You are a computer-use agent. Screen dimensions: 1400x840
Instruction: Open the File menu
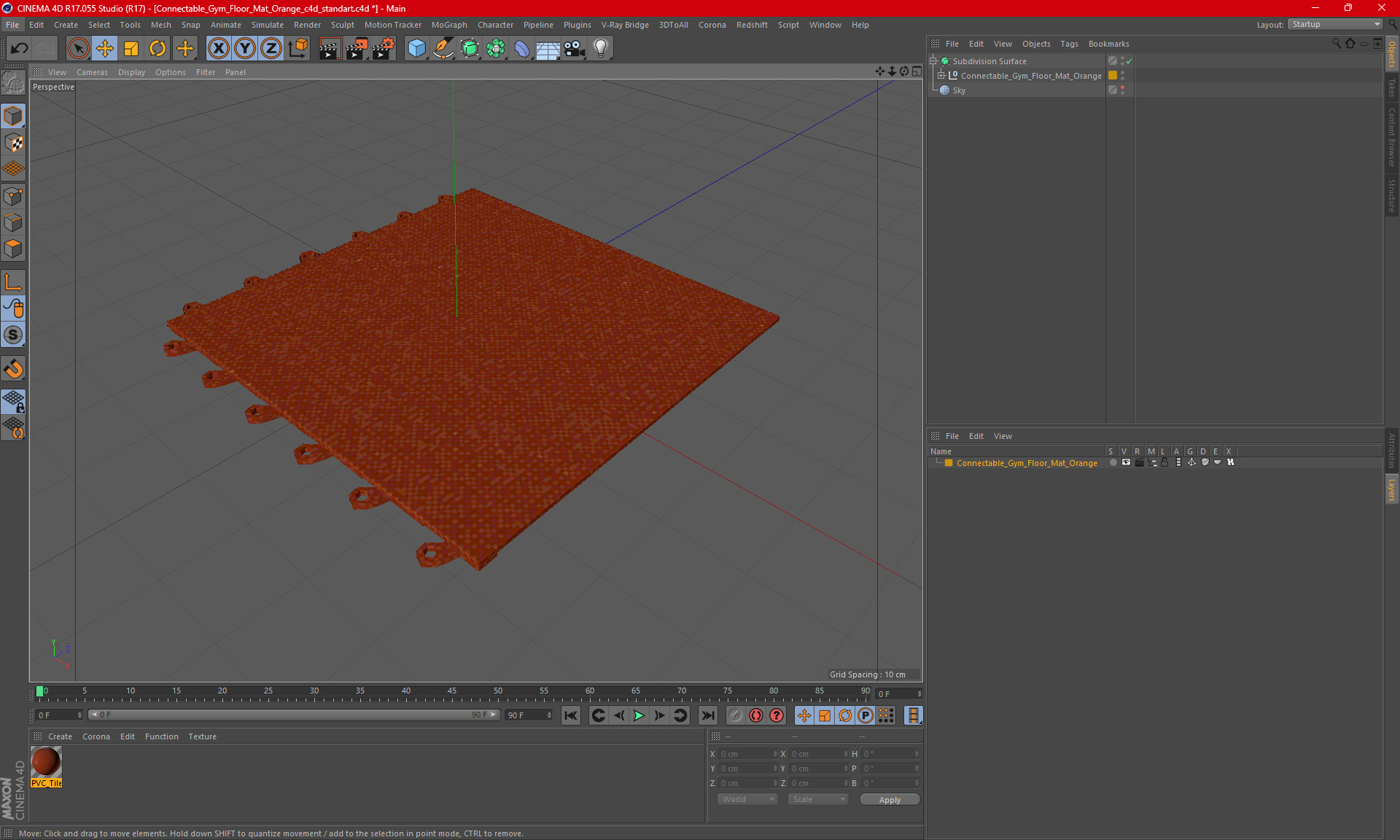[12, 25]
